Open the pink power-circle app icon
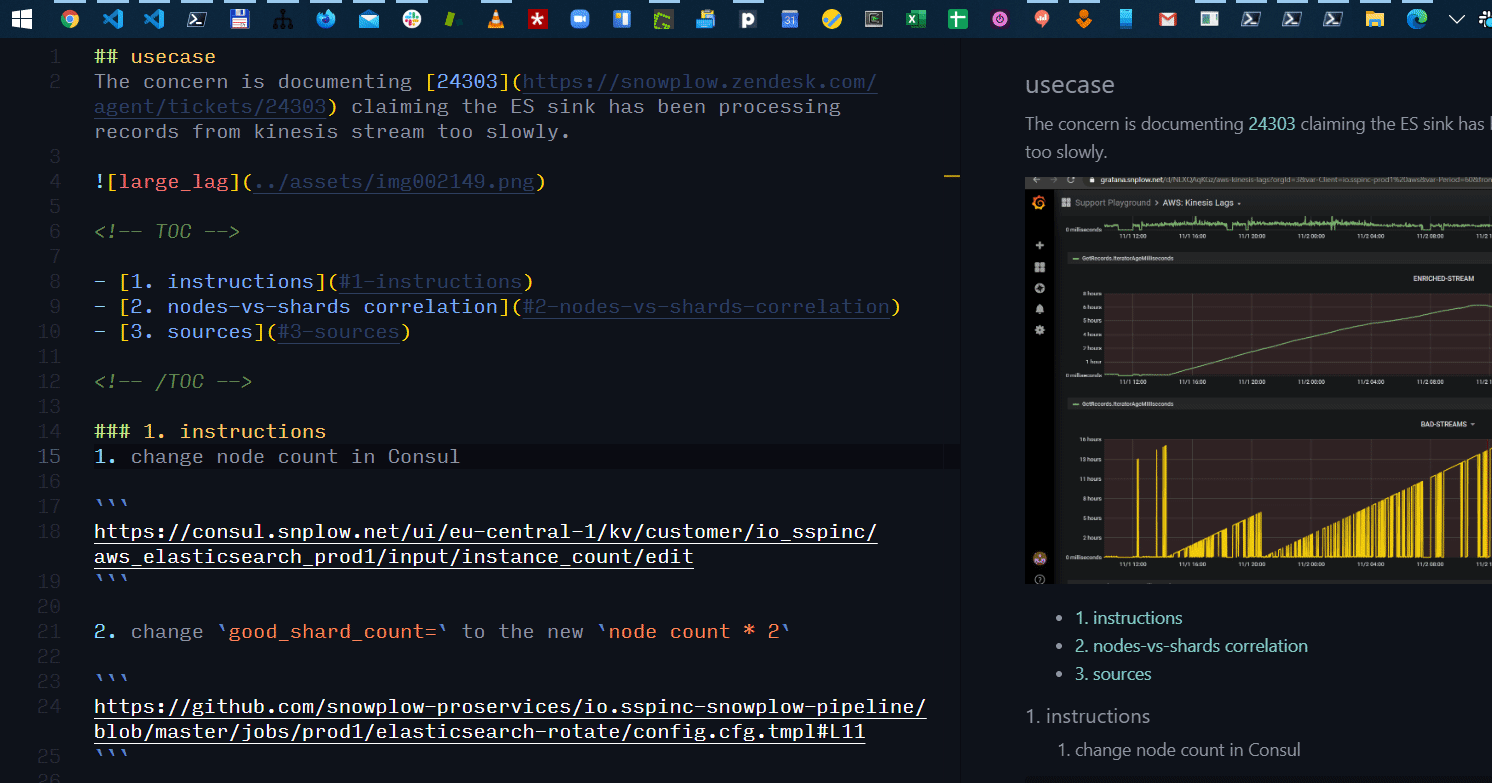 click(x=1000, y=18)
